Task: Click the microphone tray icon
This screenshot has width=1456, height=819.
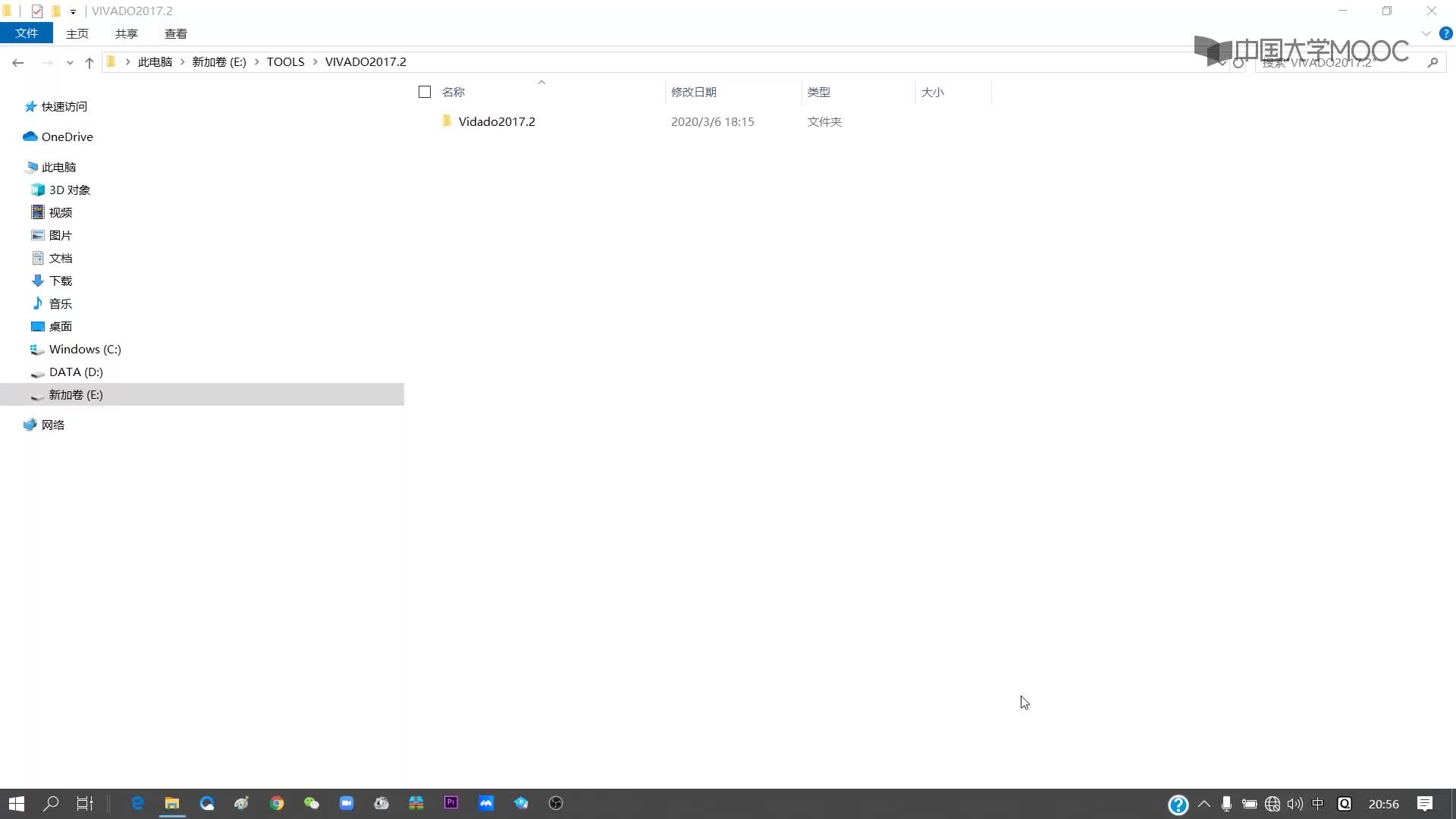Action: click(x=1226, y=804)
